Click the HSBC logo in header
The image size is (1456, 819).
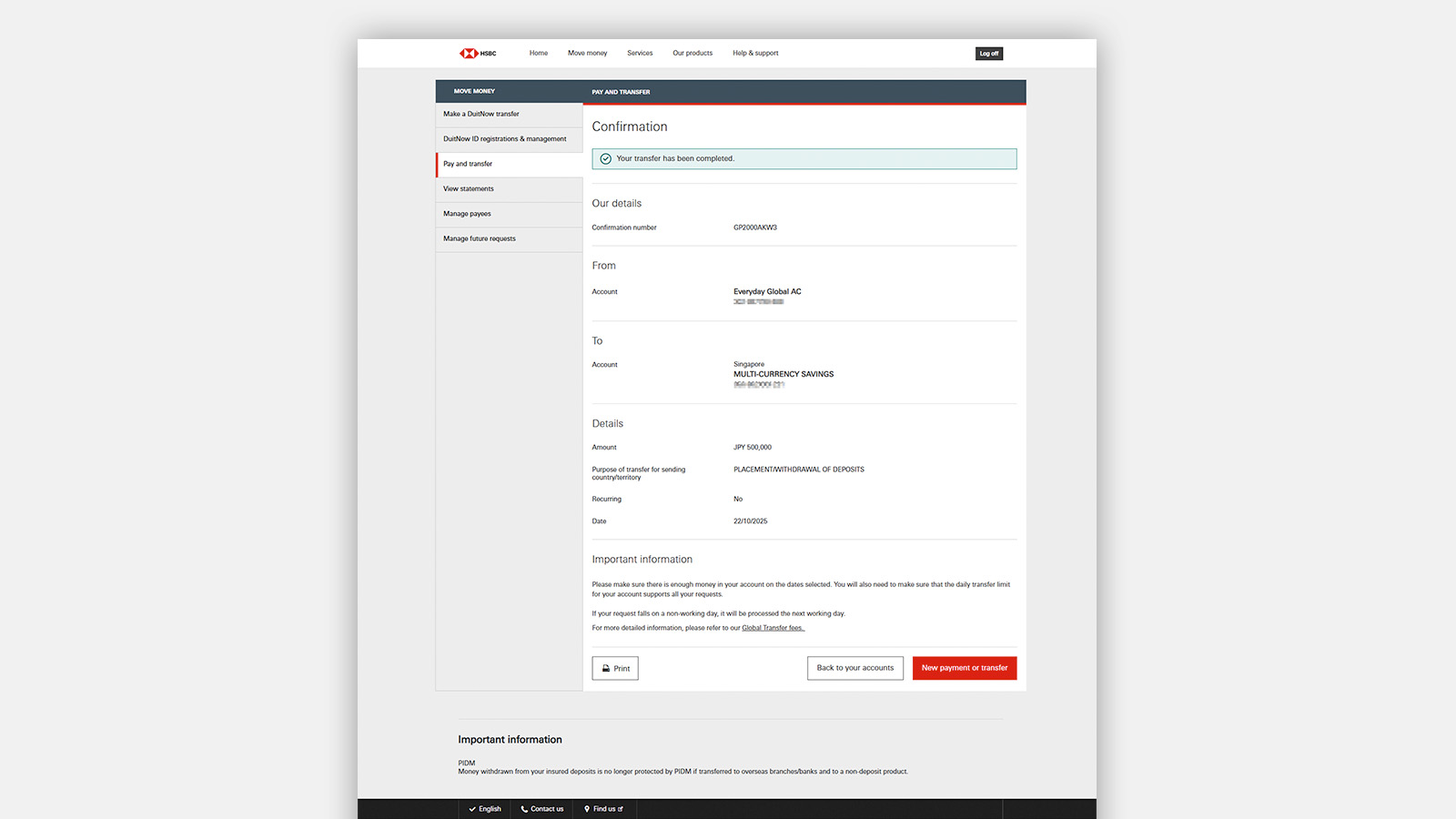(478, 54)
